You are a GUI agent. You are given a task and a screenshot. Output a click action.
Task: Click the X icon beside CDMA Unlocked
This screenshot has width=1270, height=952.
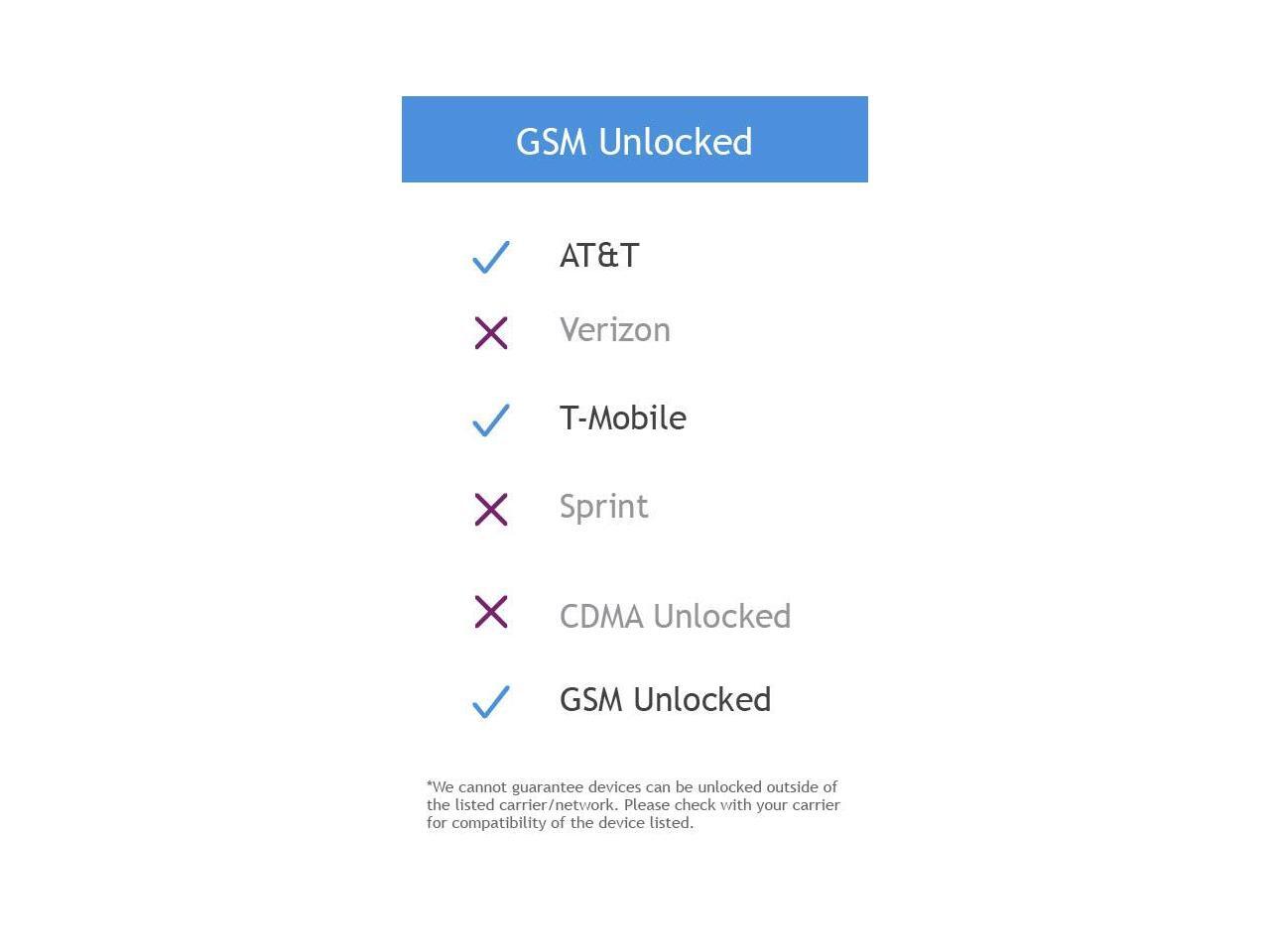click(x=491, y=612)
